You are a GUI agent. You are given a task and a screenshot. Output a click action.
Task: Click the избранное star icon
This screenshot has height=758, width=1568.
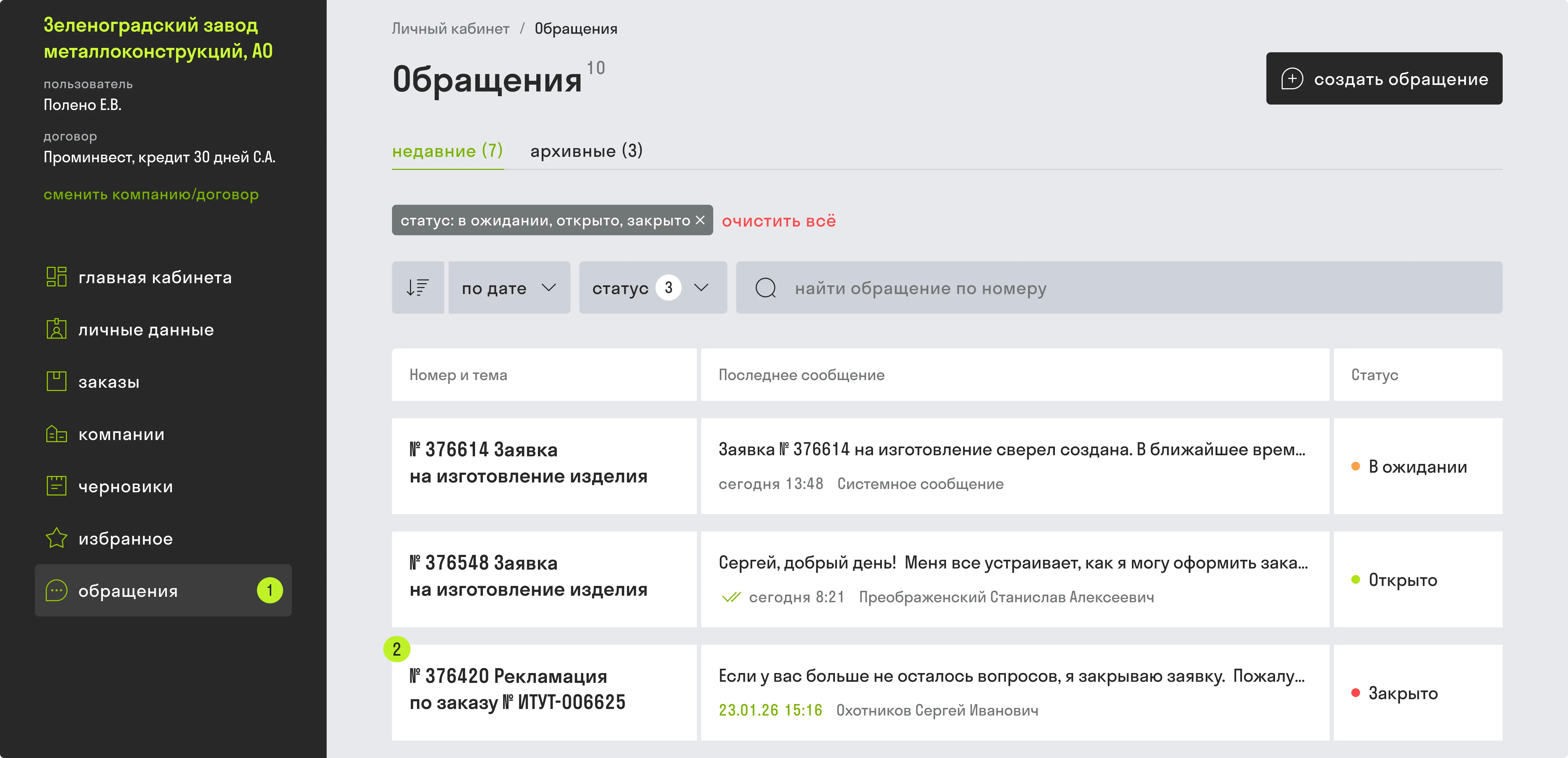pos(57,538)
